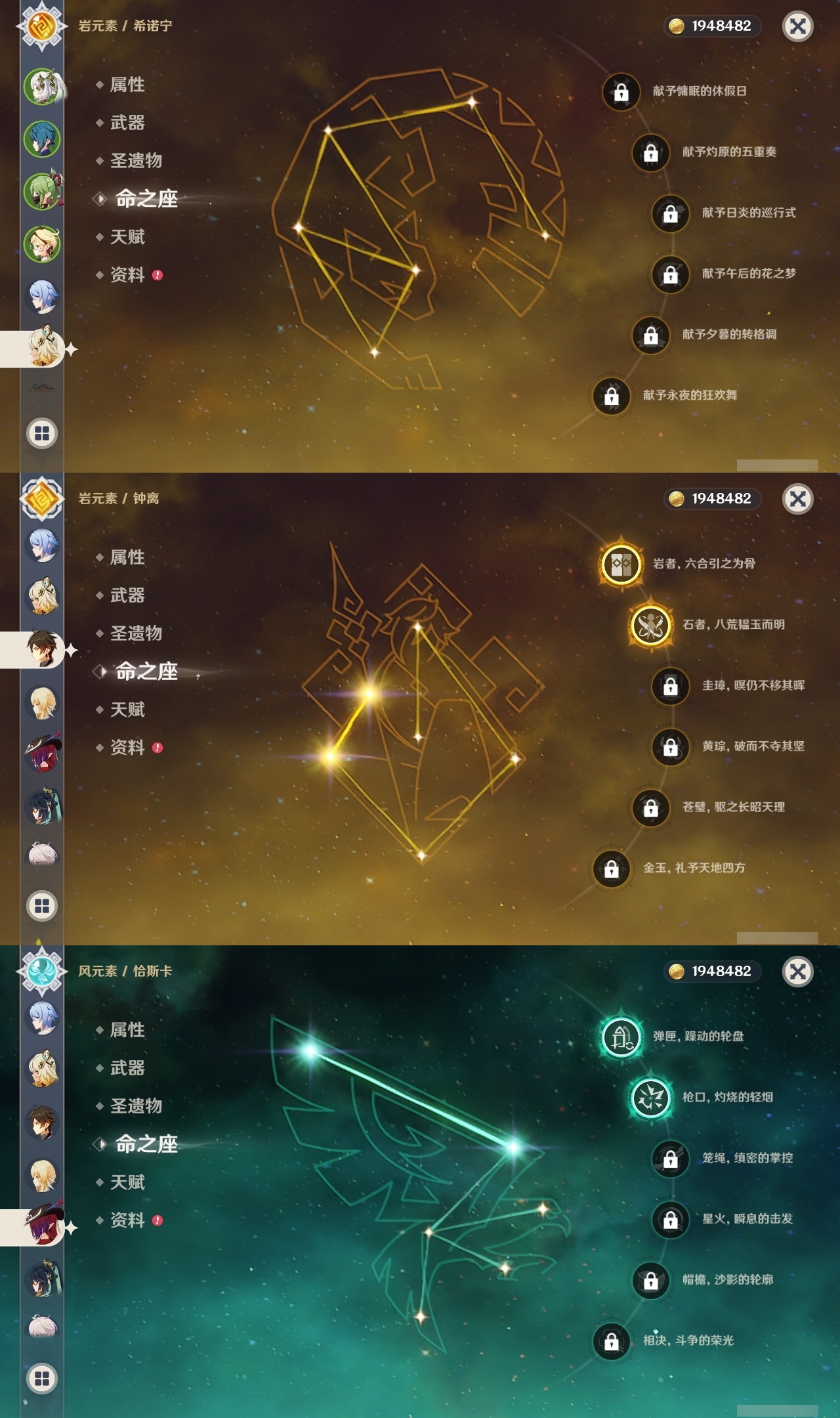Click locked constellation 帽檐,沙影的轮廓

[650, 1280]
